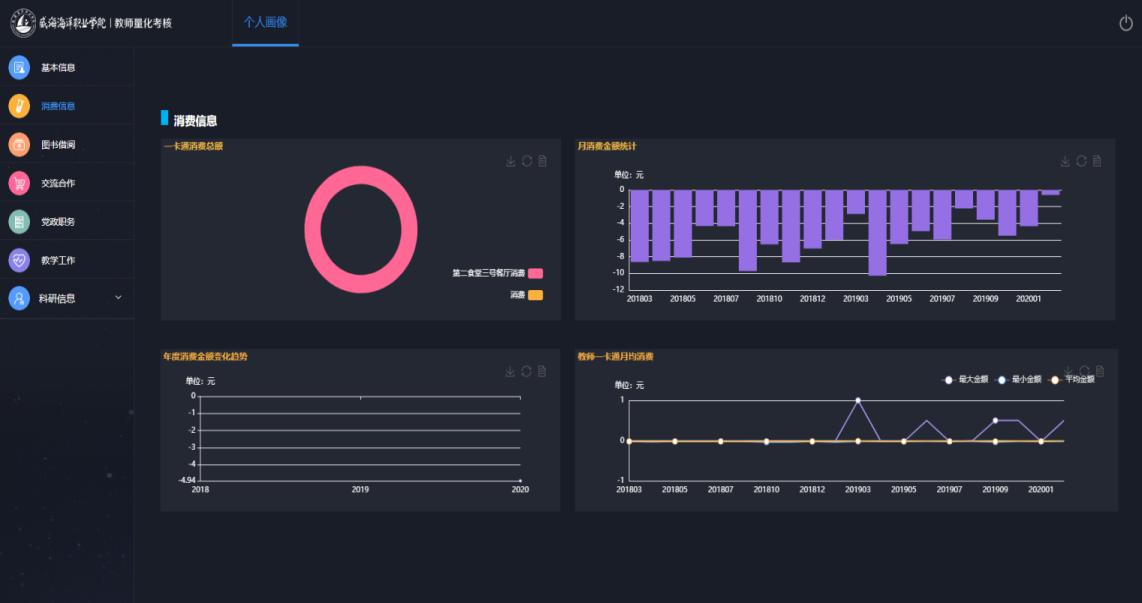The width and height of the screenshot is (1142, 603).
Task: Expand the 科研信息 menu chevron
Action: pyautogui.click(x=118, y=297)
